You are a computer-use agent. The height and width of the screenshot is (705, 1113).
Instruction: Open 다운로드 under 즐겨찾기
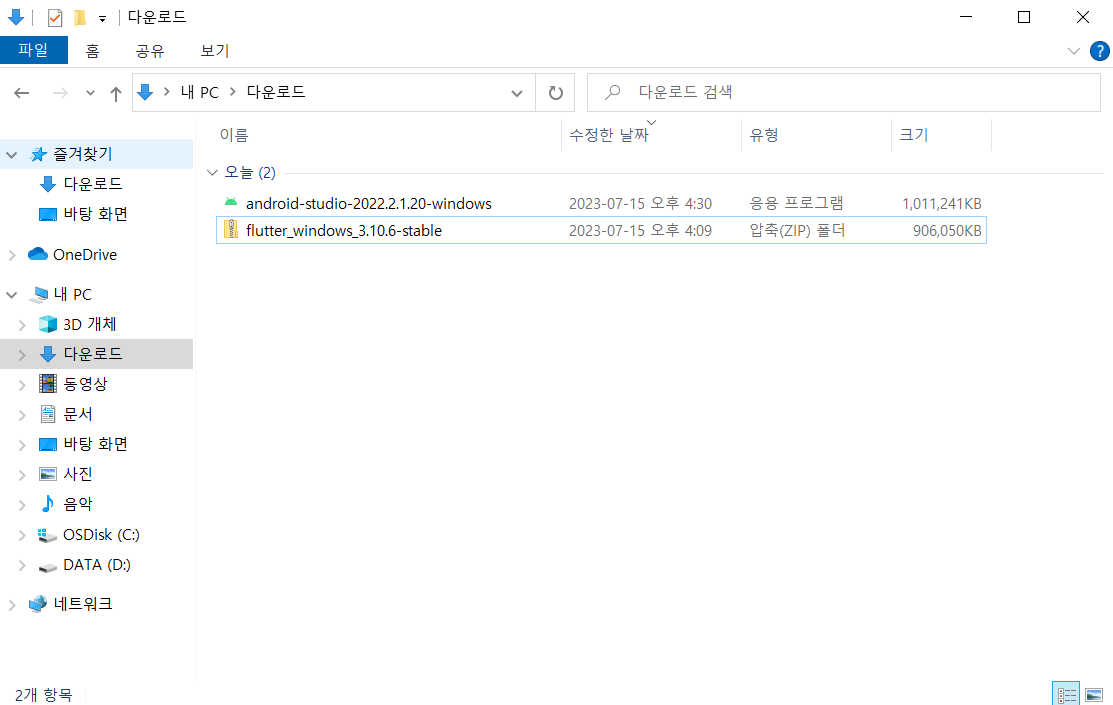[92, 184]
